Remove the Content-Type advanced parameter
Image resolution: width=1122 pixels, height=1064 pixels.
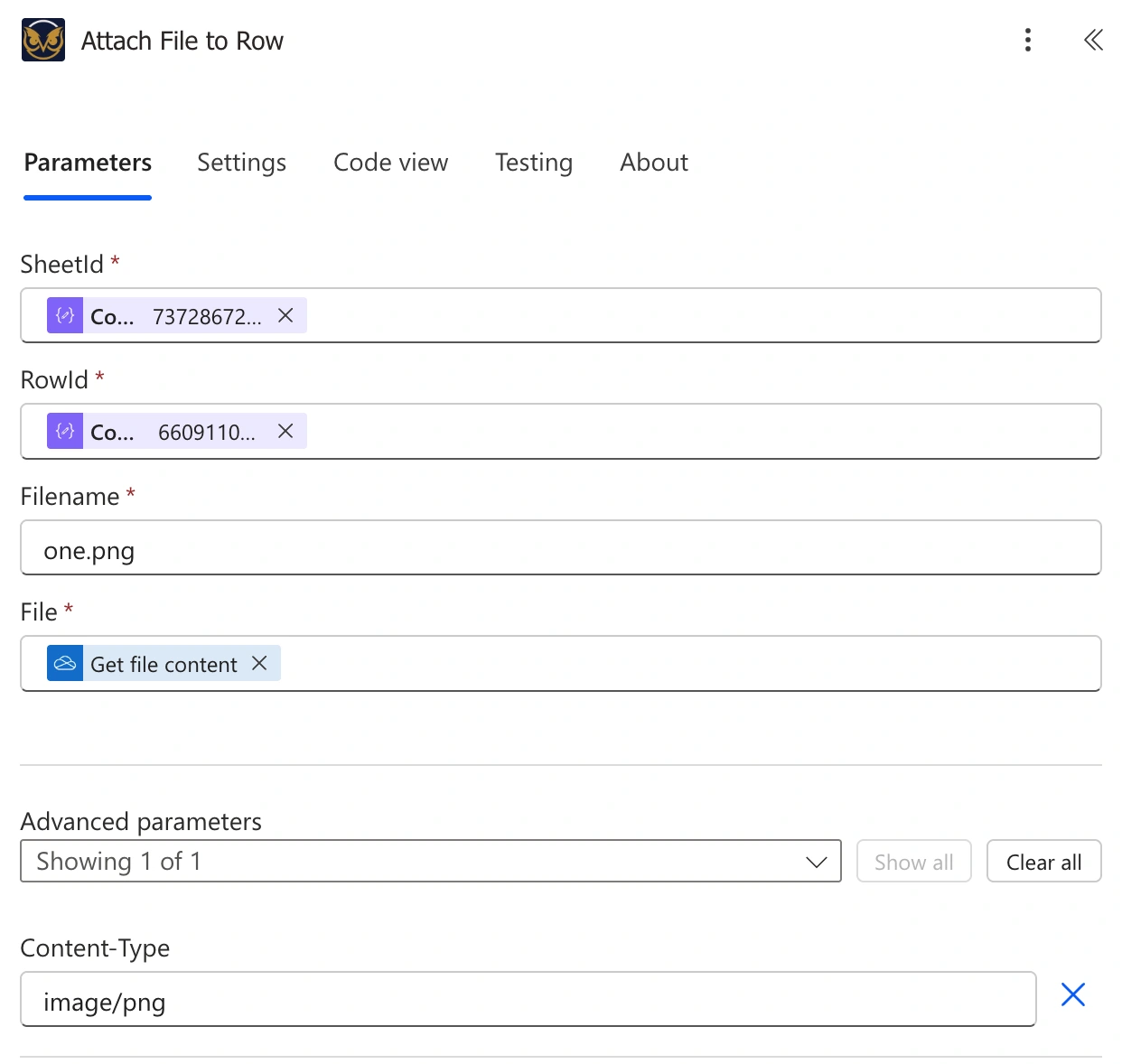tap(1073, 994)
